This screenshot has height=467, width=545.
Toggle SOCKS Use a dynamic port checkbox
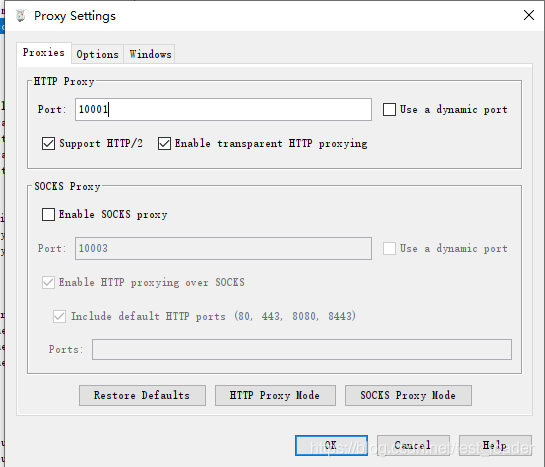[x=389, y=248]
